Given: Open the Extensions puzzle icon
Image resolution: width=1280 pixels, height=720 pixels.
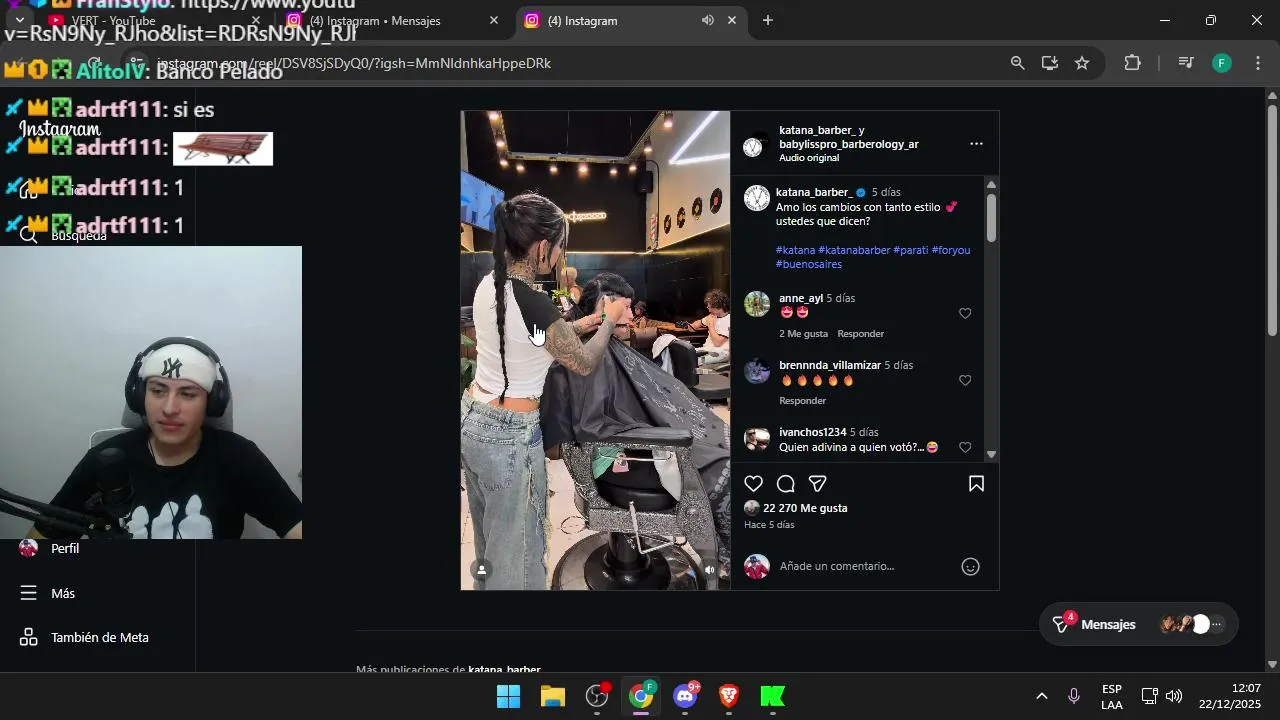Looking at the screenshot, I should tap(1132, 63).
